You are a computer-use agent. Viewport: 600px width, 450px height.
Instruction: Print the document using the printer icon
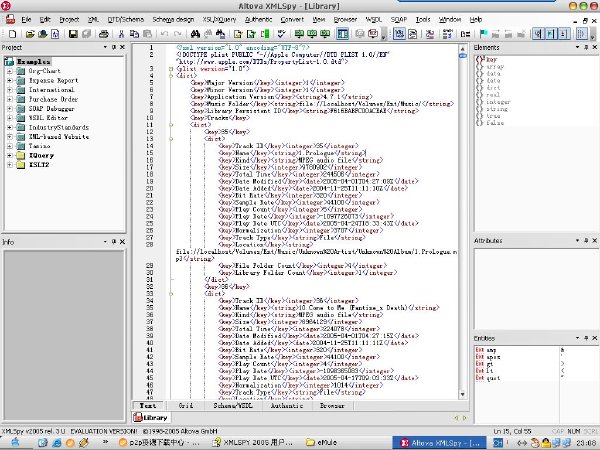[x=104, y=34]
